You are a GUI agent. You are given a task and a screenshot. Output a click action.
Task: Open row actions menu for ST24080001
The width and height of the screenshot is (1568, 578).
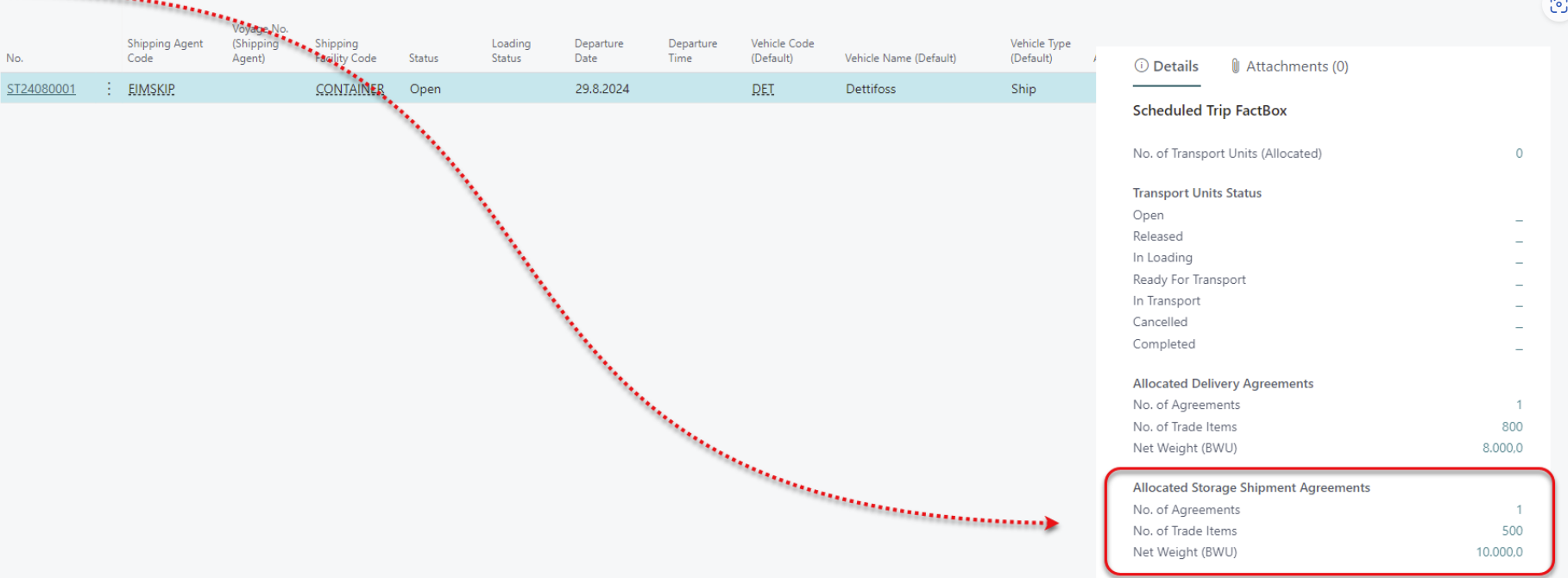(109, 89)
